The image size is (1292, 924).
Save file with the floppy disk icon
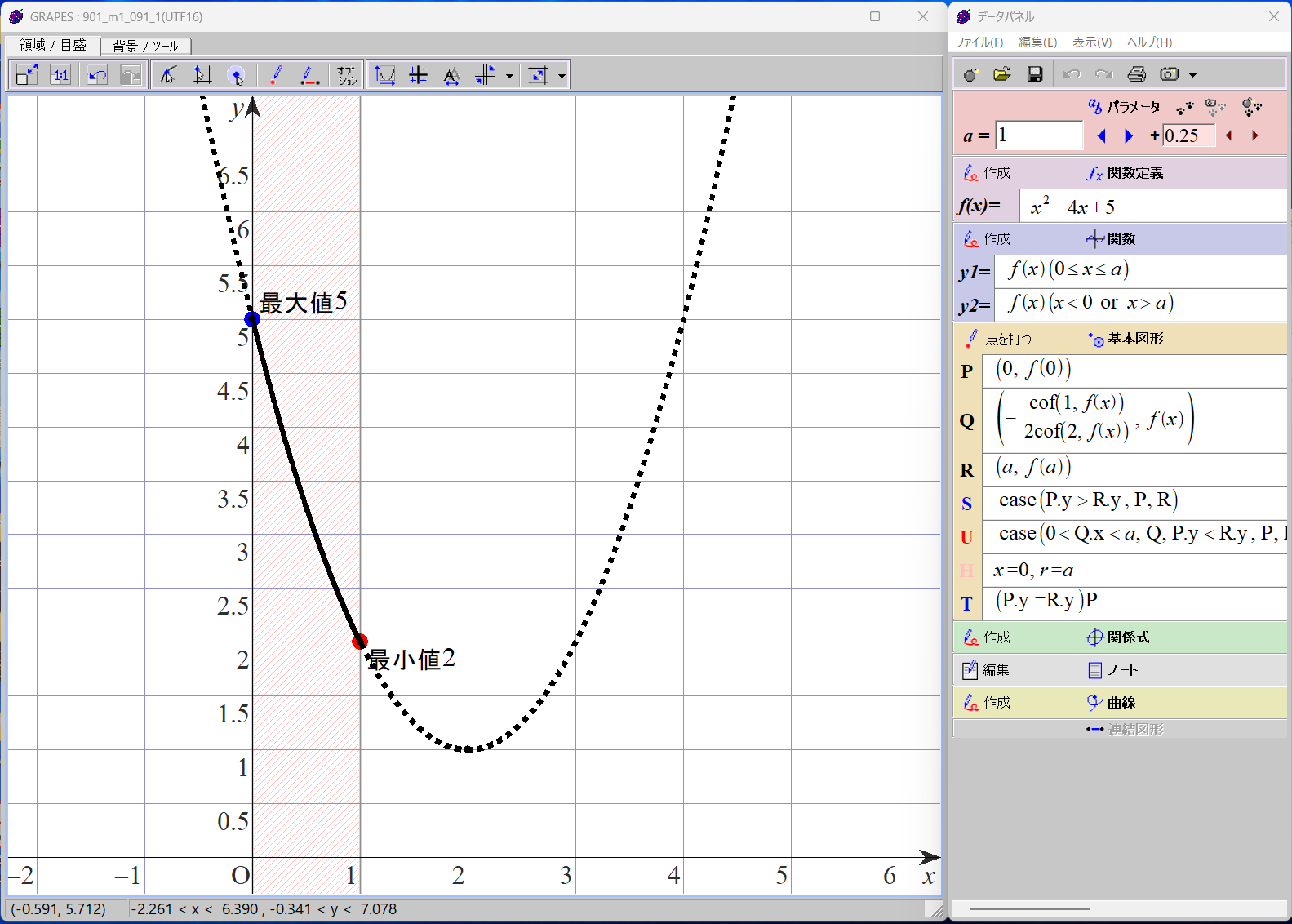click(1035, 75)
